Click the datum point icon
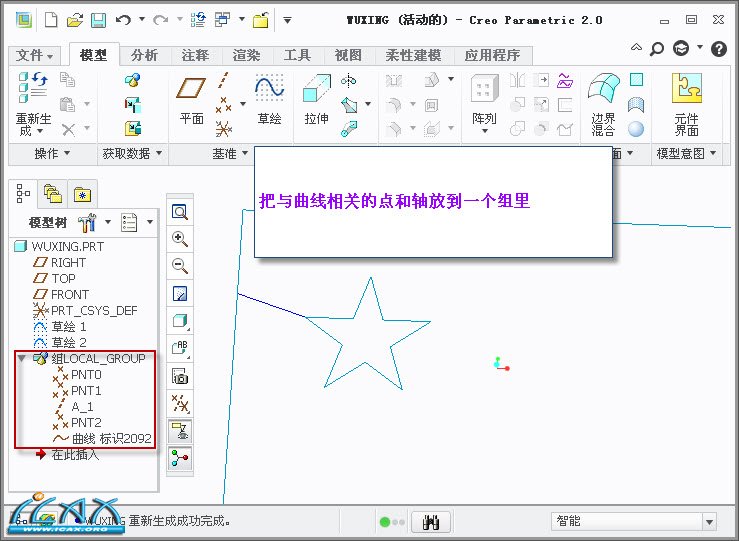 point(224,105)
